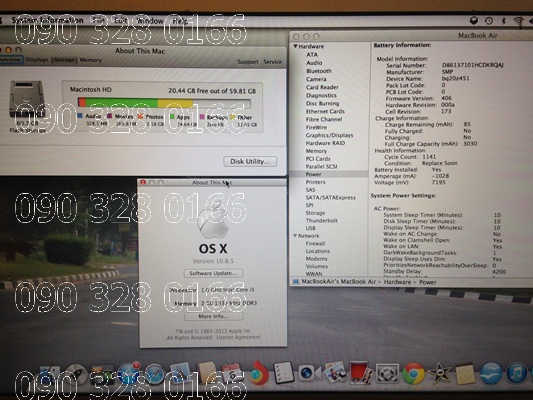
Task: Open Mail stamp icon in Dock
Action: tap(180, 373)
